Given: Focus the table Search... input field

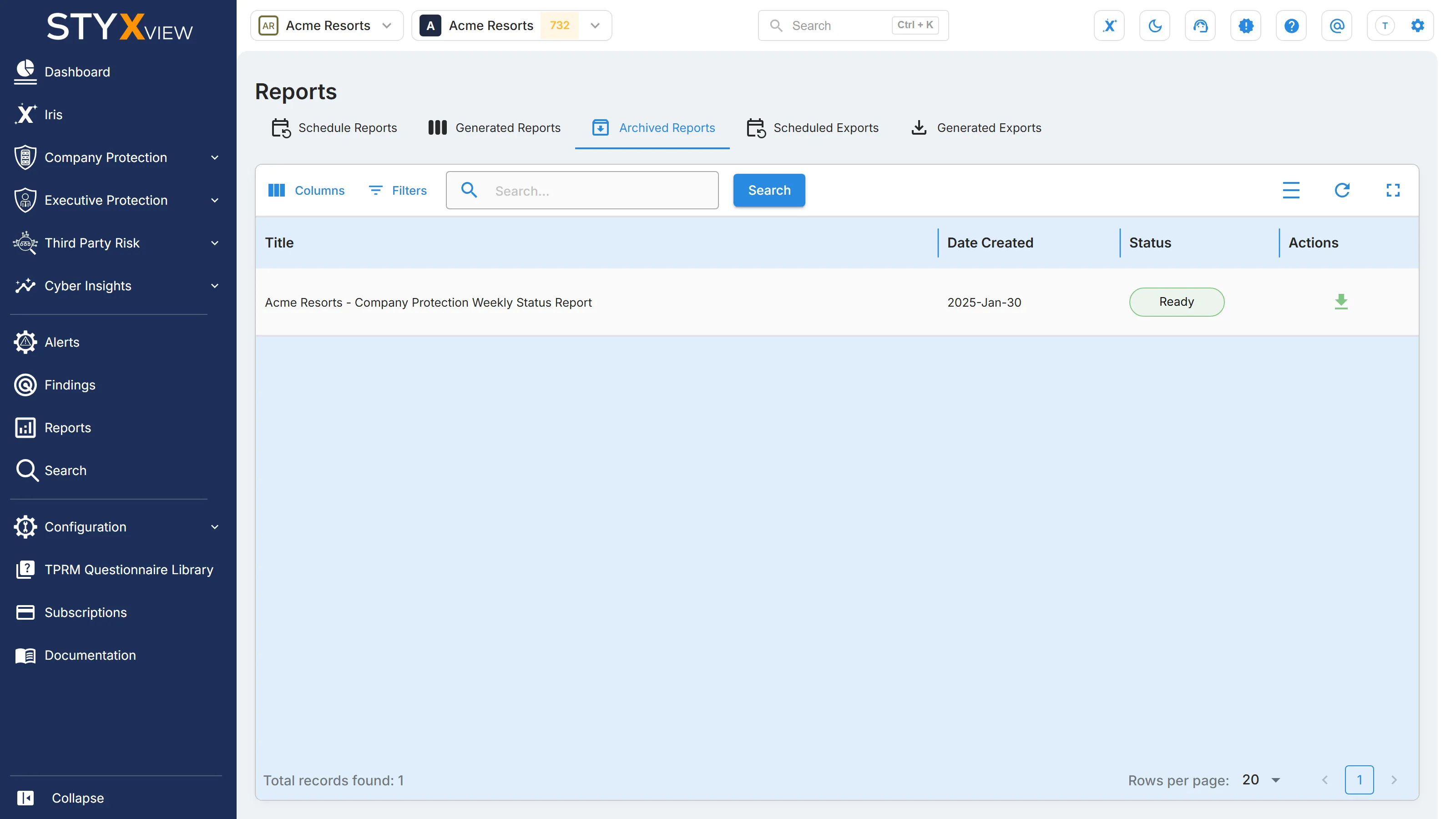Looking at the screenshot, I should [582, 191].
